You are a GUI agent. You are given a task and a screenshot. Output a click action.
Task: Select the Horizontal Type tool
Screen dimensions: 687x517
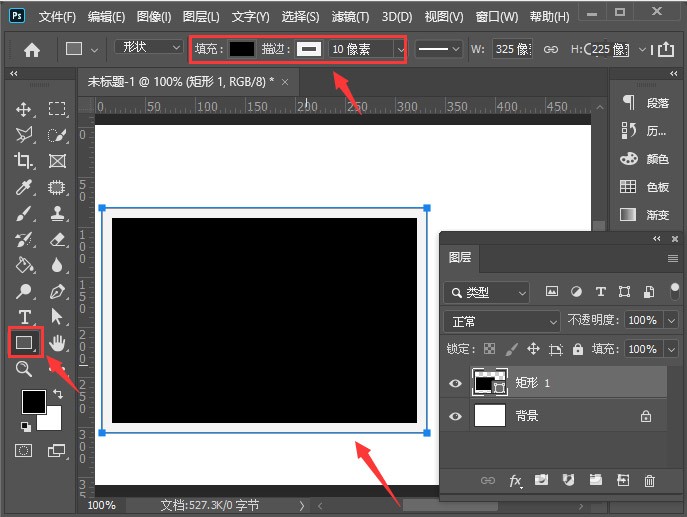(24, 317)
